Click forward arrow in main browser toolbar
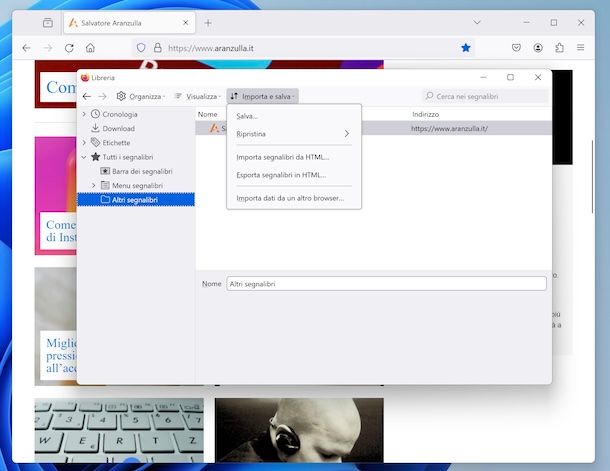610x471 pixels. (x=48, y=48)
